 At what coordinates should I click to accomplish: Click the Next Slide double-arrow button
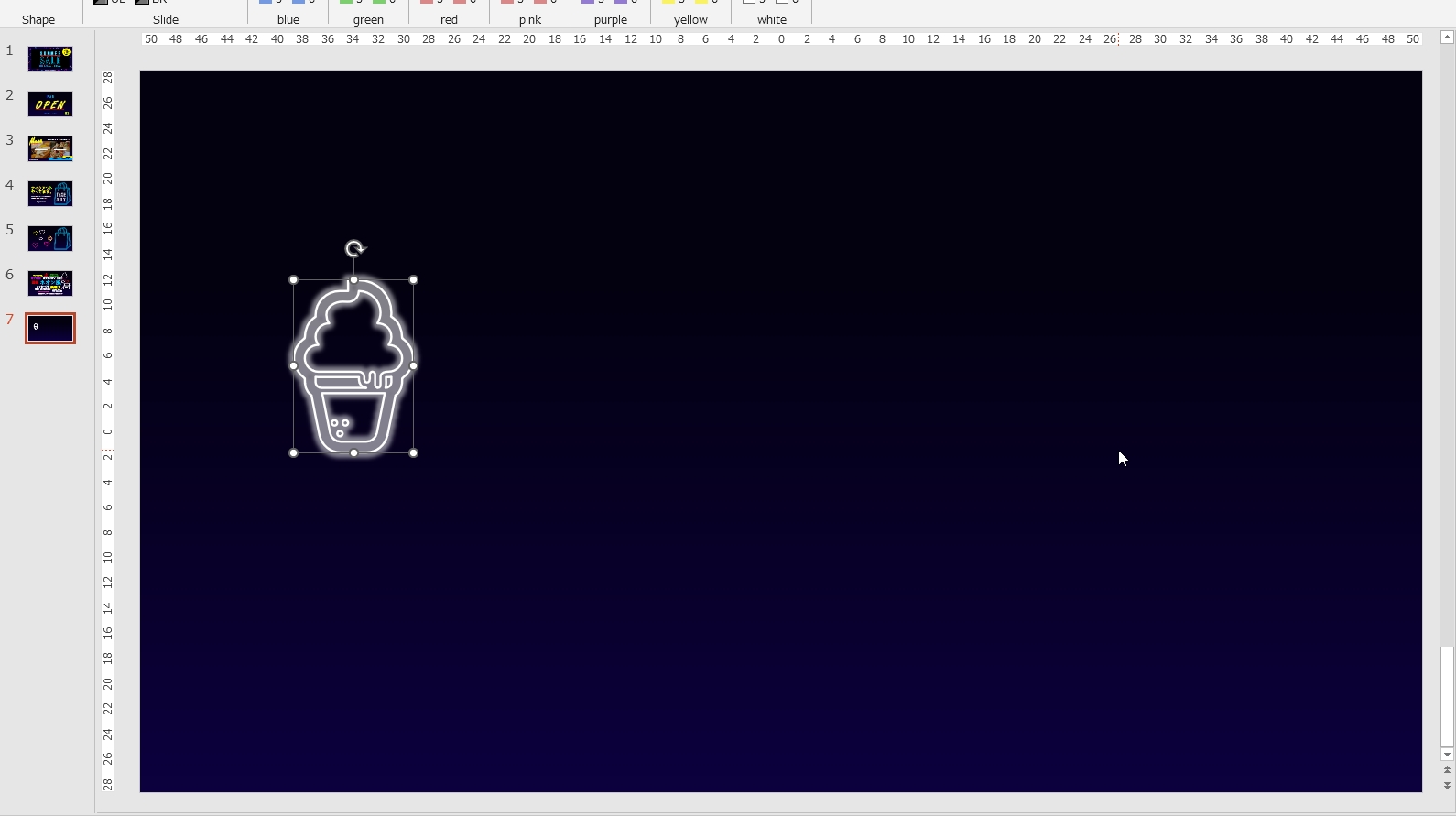point(1447,786)
